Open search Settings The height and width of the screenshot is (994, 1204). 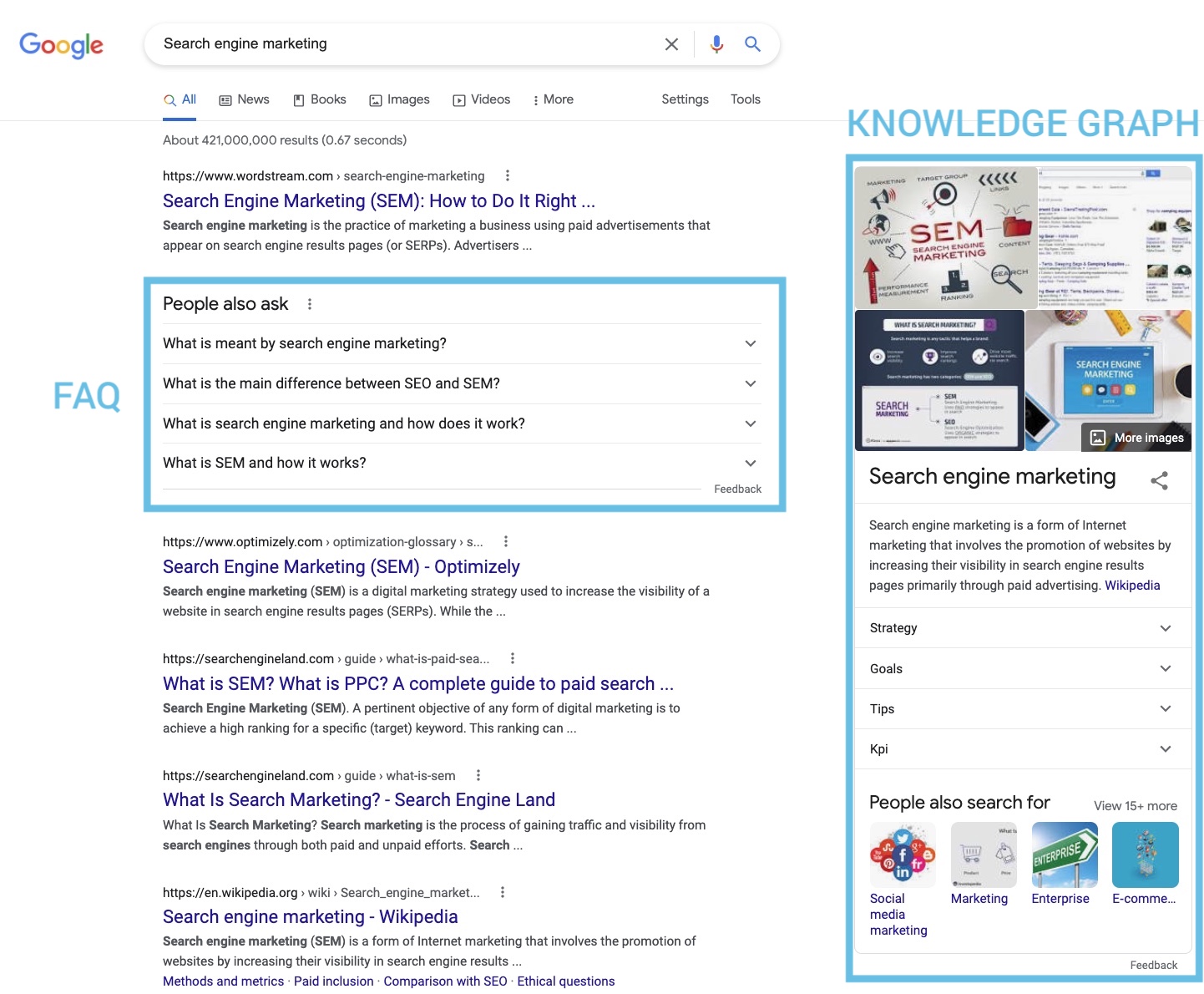point(685,99)
